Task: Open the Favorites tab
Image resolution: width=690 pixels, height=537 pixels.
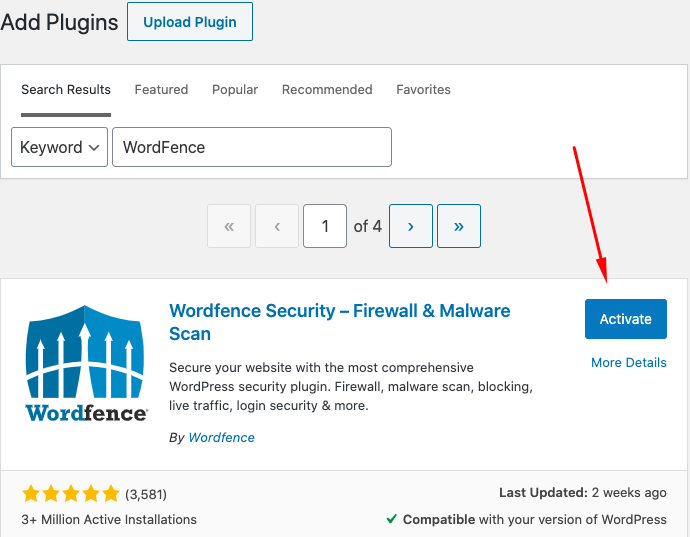Action: 423,89
